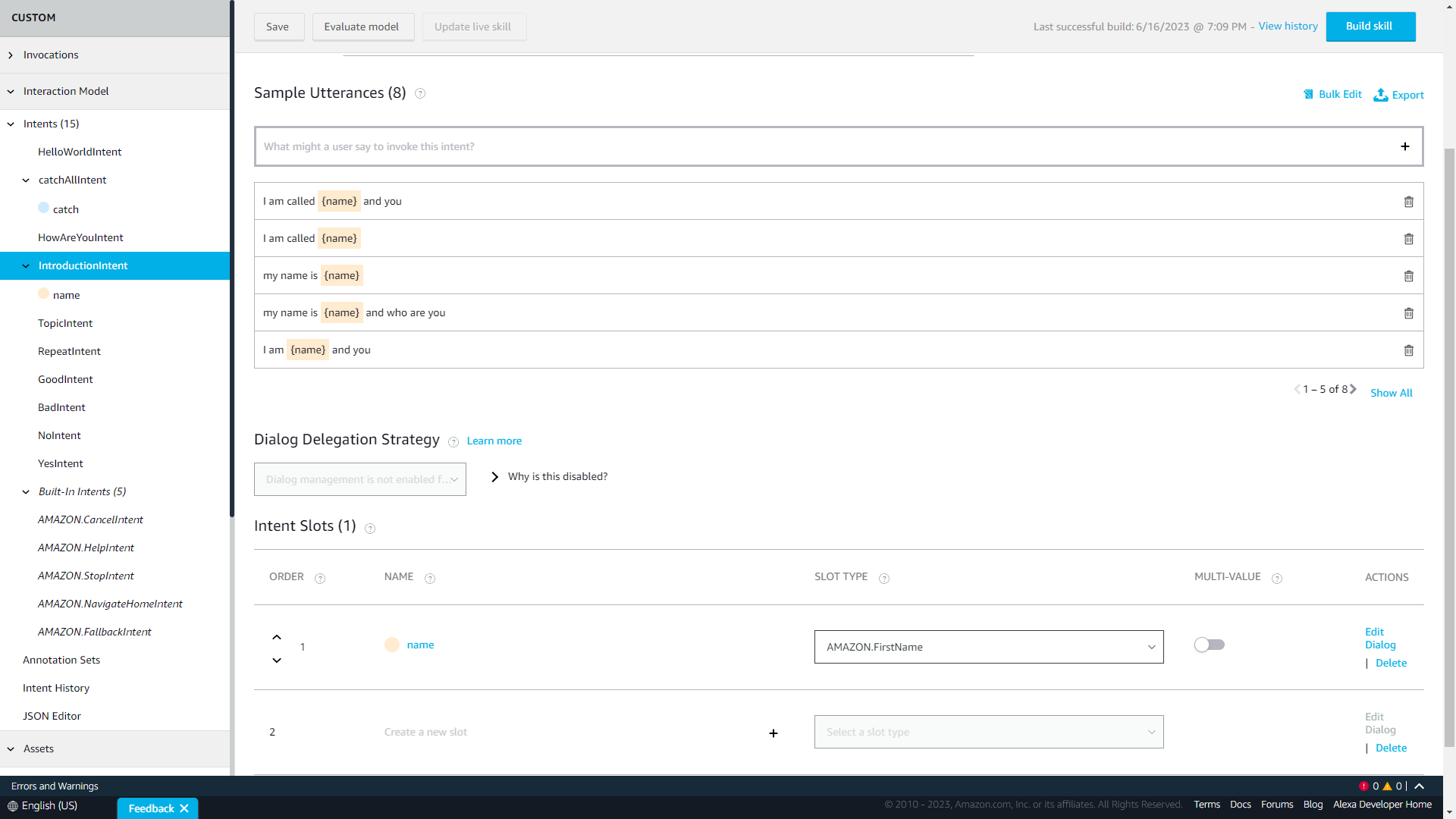Collapse the IntroductionIntent tree node
Viewport: 1456px width, 819px height.
pyautogui.click(x=26, y=266)
